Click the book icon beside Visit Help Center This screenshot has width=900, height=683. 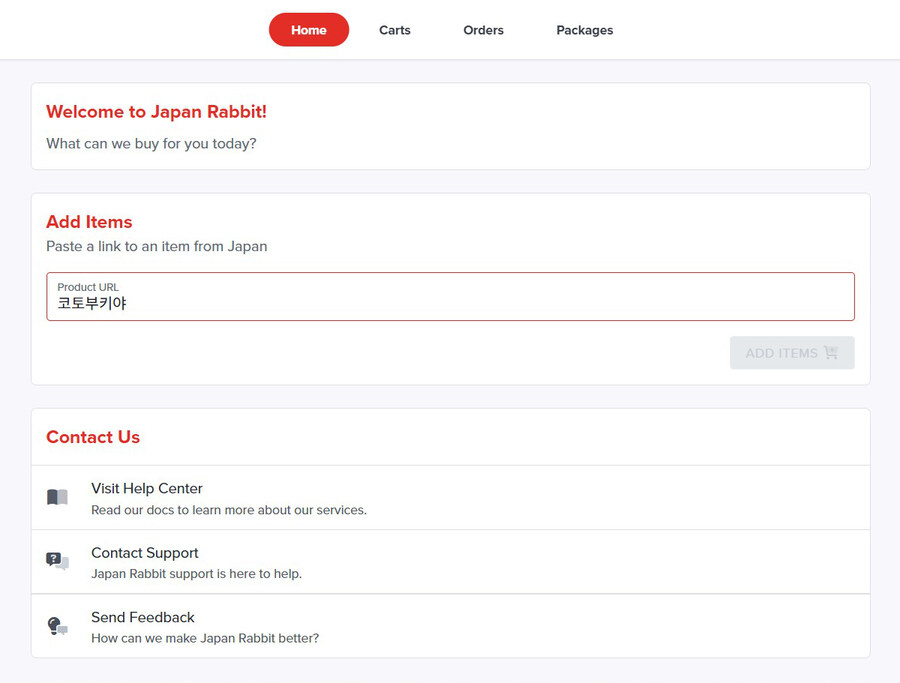pos(57,497)
